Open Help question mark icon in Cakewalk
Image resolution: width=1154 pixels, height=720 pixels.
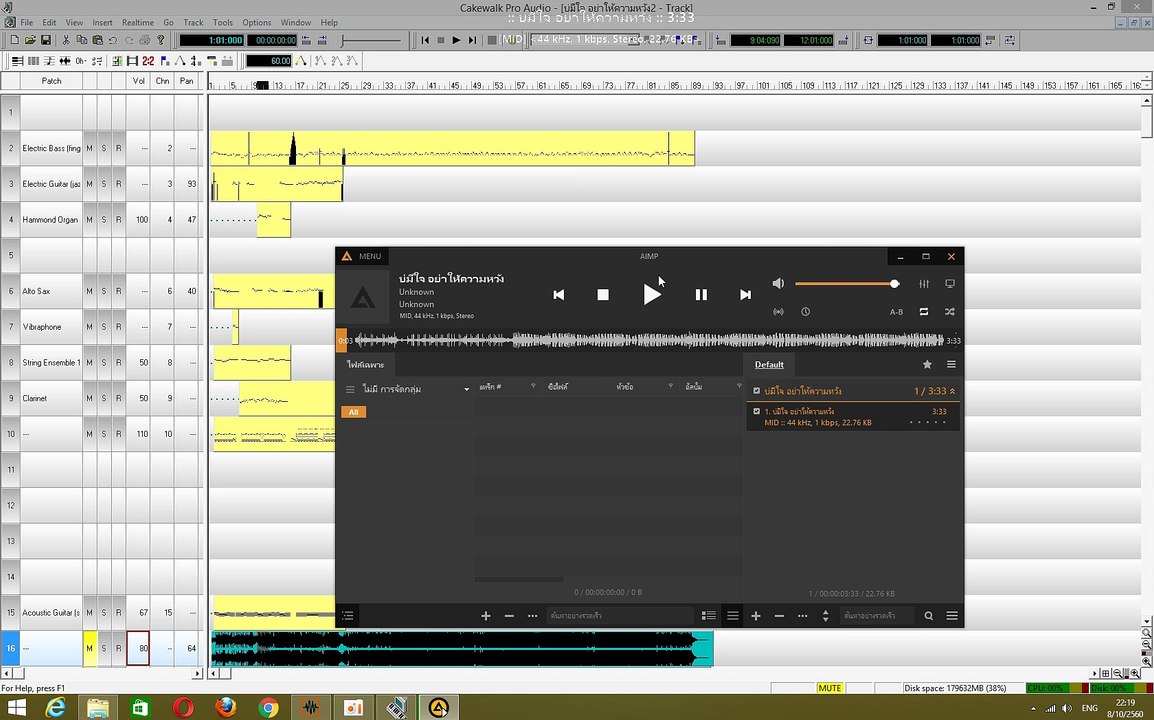[x=160, y=40]
